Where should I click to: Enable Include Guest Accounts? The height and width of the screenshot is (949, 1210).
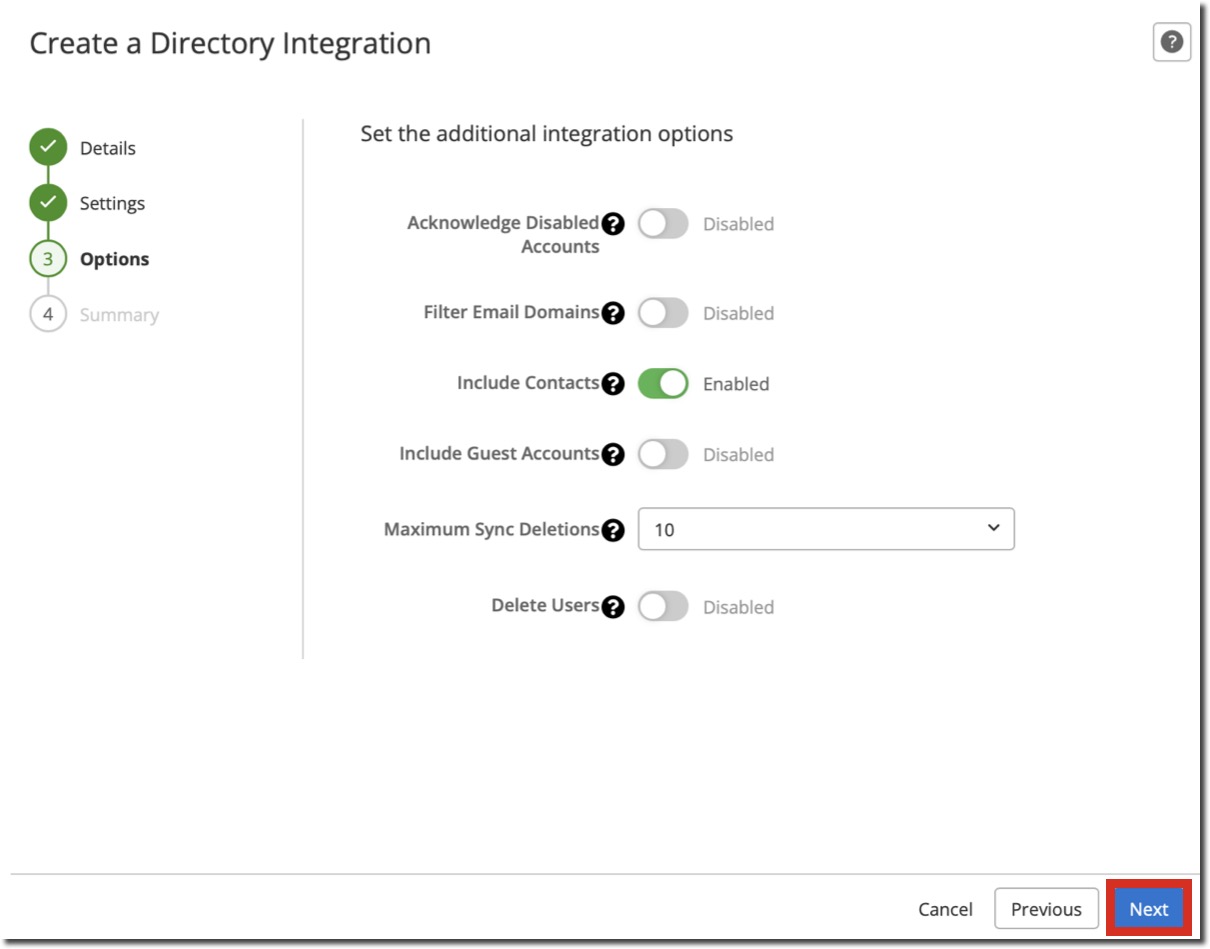coord(663,454)
